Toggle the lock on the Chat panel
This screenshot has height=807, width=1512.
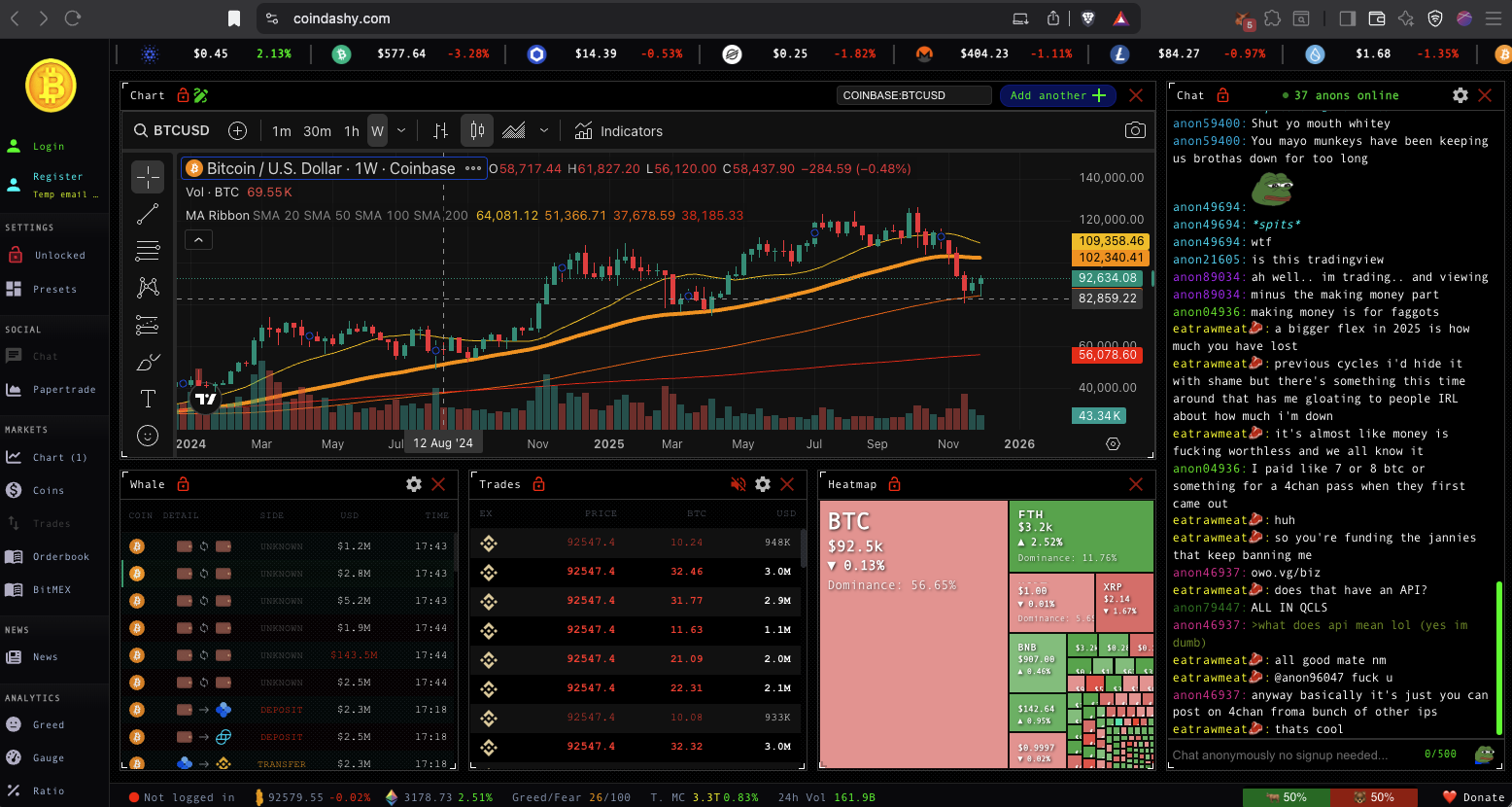1222,95
